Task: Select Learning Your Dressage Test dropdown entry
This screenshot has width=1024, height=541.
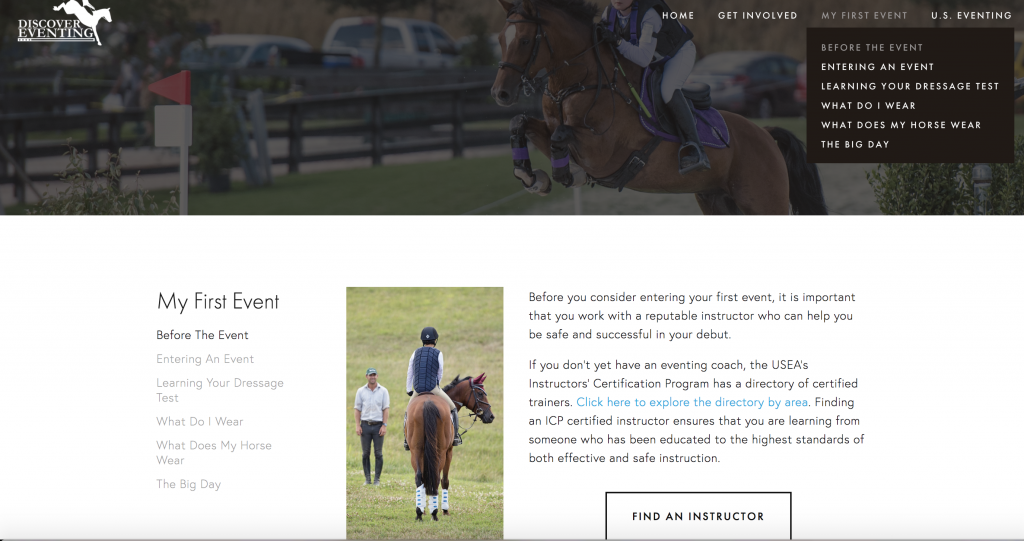Action: click(x=910, y=86)
